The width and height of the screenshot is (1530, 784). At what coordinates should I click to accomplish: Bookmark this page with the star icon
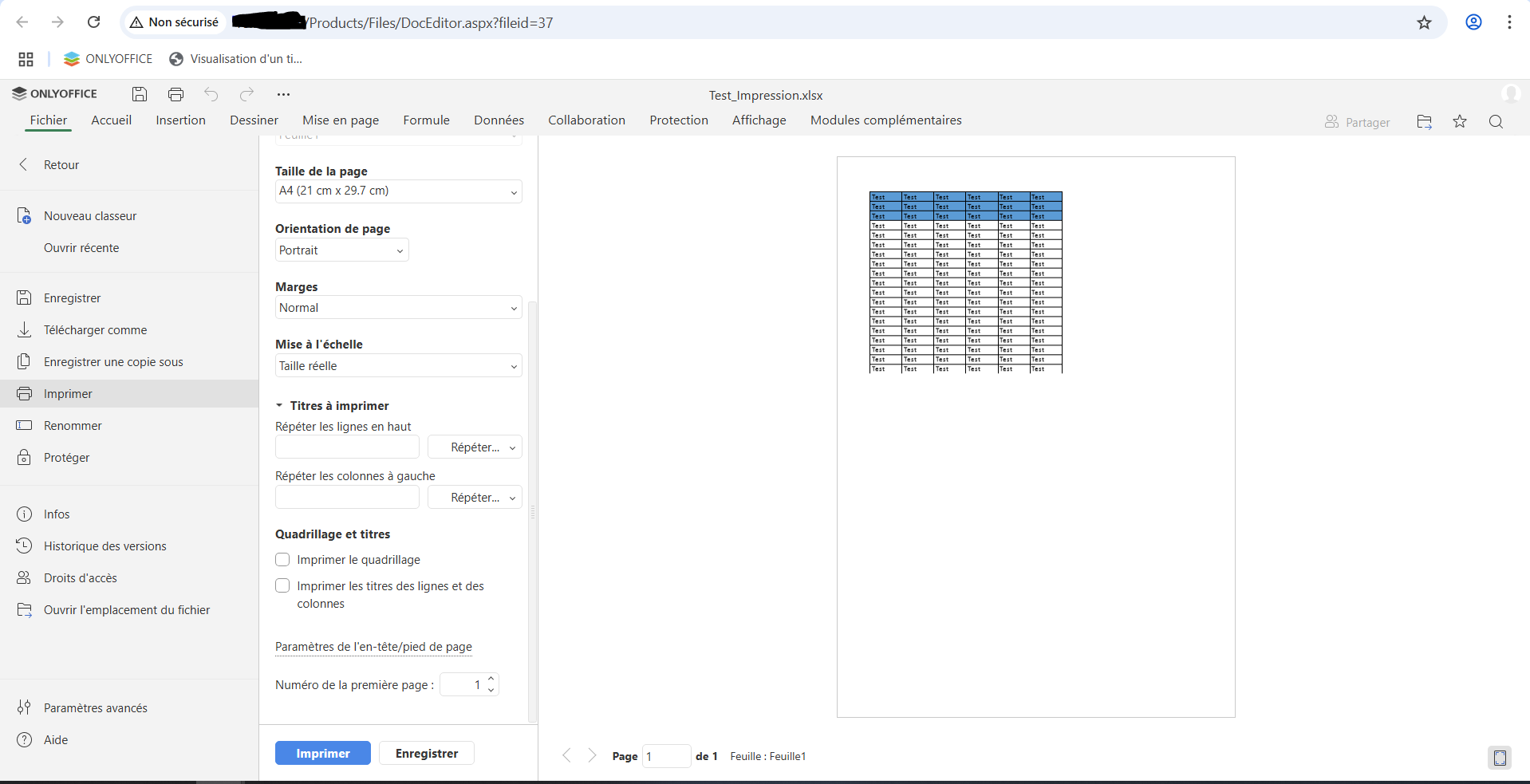pos(1424,22)
